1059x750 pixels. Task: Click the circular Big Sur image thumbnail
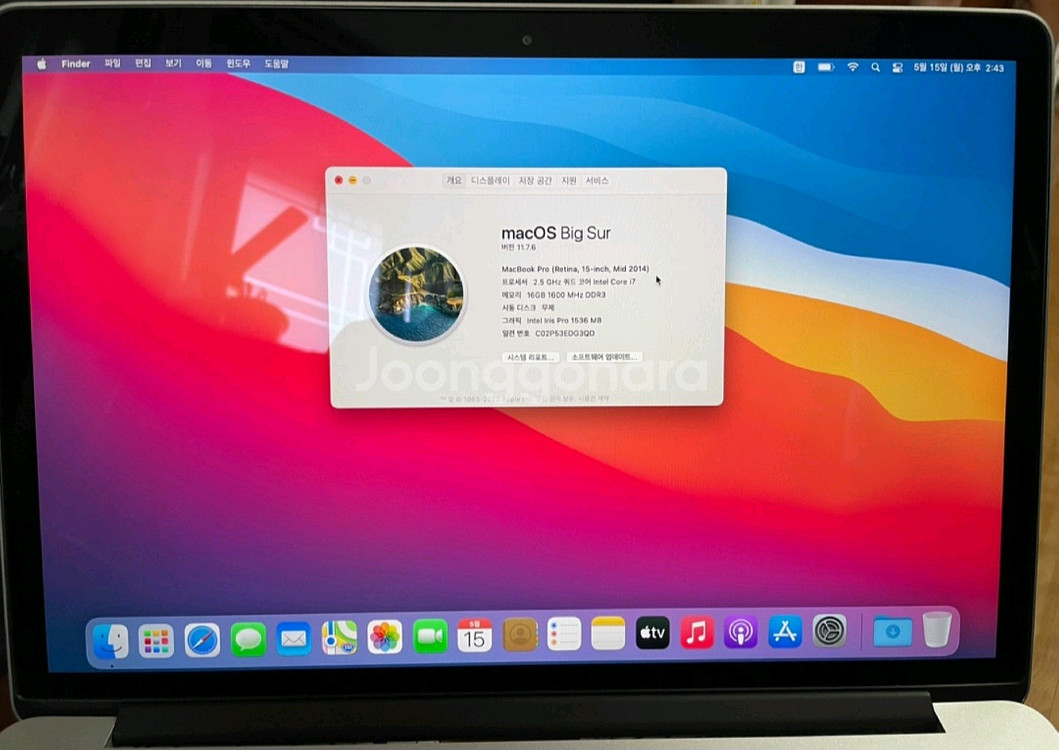click(x=418, y=295)
